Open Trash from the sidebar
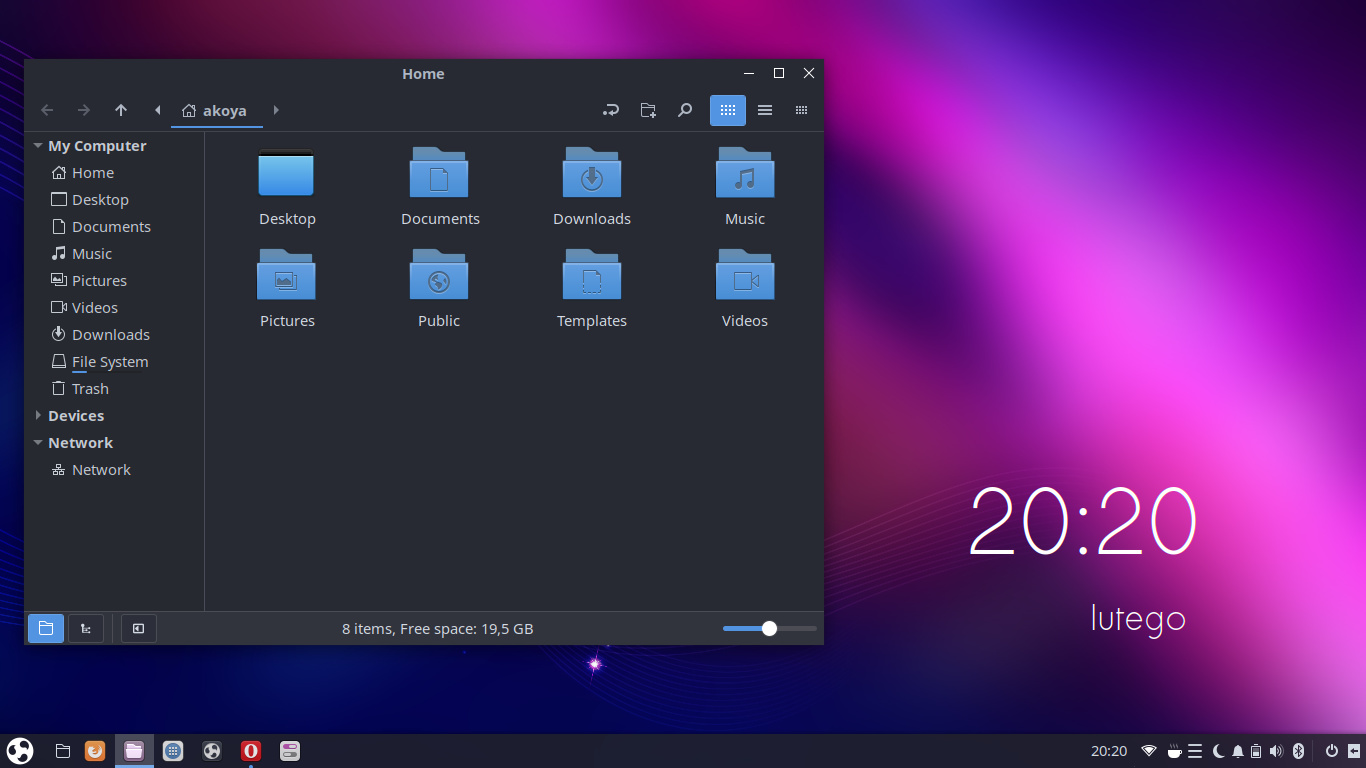Viewport: 1366px width, 768px height. click(89, 388)
